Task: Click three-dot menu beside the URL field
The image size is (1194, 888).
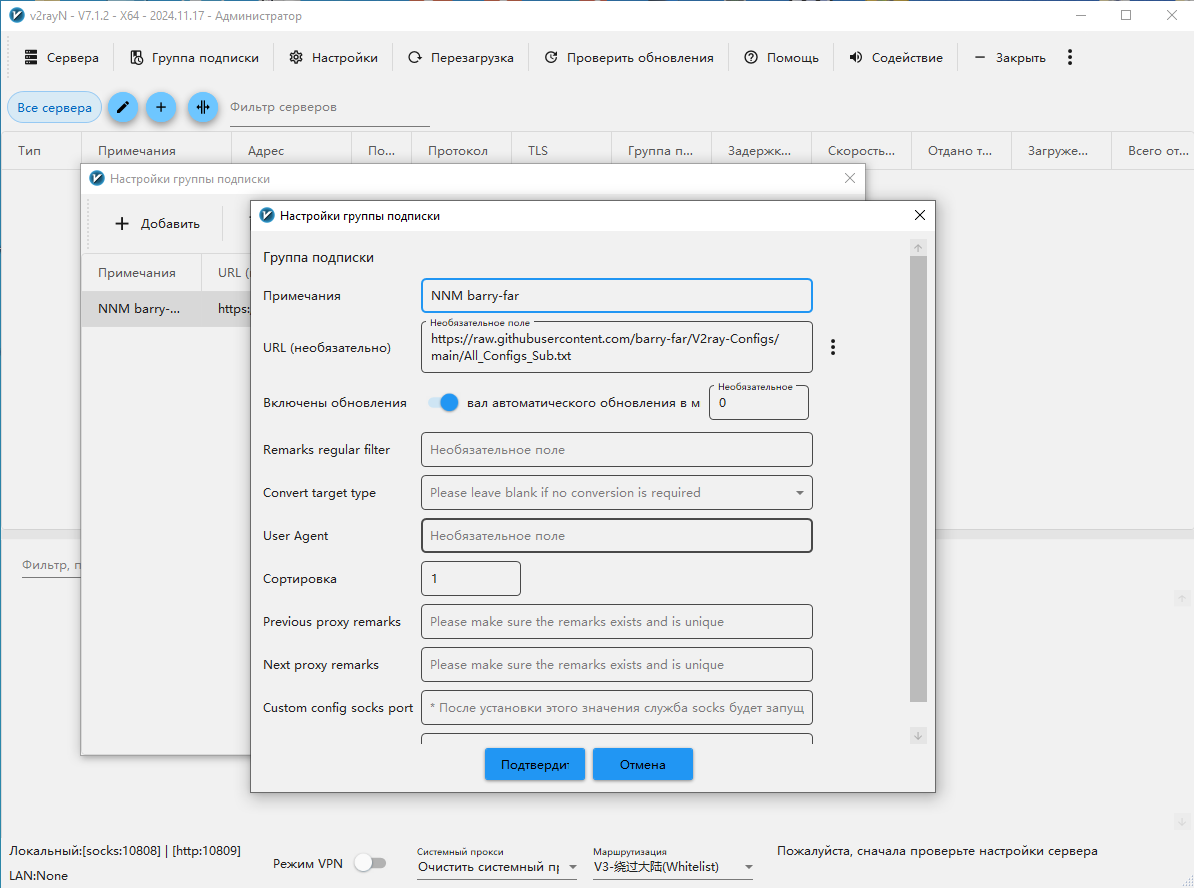Action: pos(833,347)
